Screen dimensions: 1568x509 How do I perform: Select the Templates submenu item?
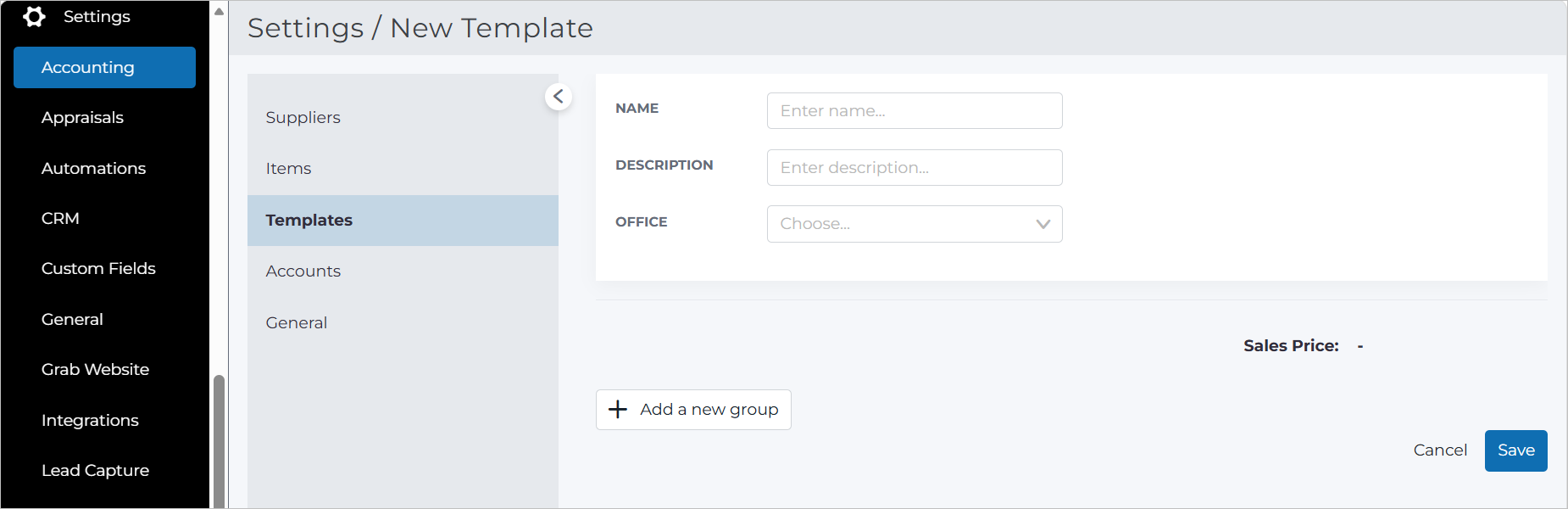(403, 221)
